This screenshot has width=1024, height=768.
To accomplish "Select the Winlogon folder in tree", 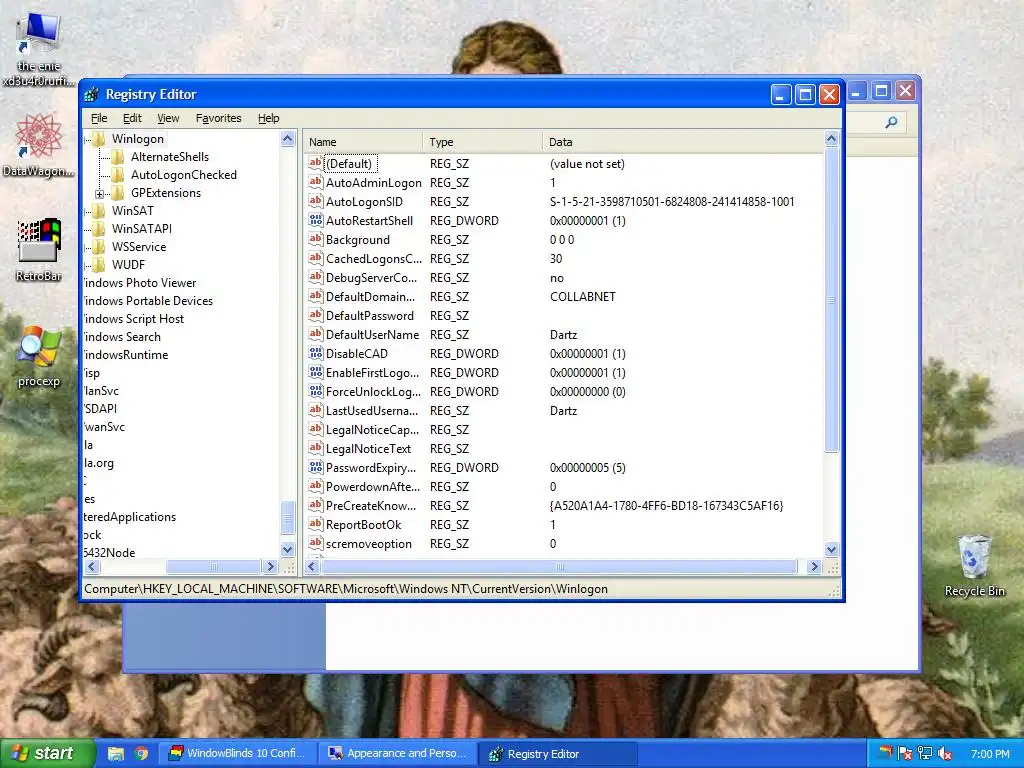I will click(x=138, y=138).
